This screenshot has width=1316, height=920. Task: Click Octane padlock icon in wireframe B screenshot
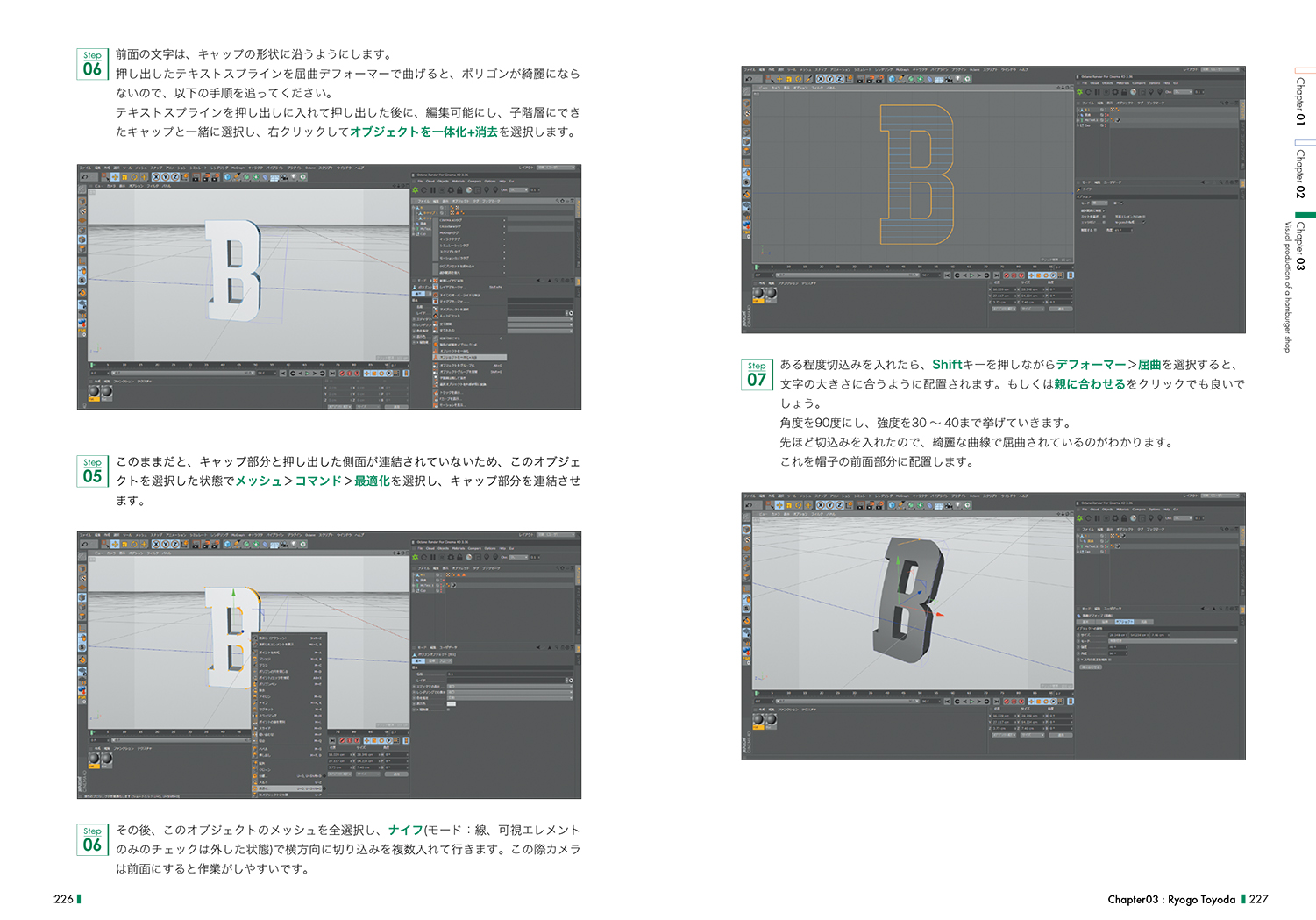(1124, 91)
